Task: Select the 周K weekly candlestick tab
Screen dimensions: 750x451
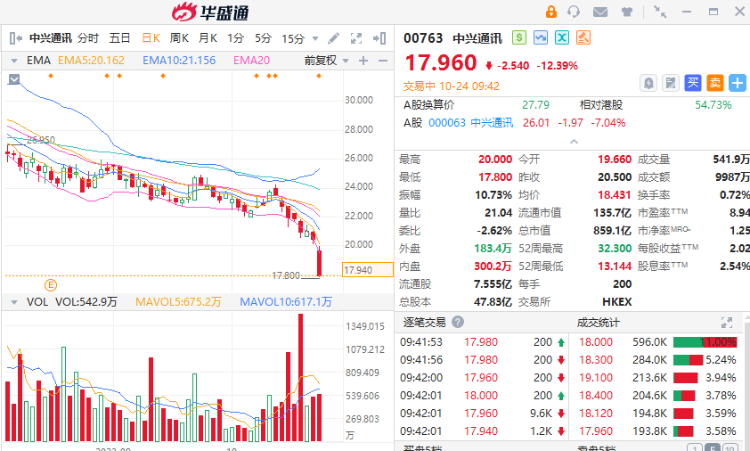Action: 179,38
